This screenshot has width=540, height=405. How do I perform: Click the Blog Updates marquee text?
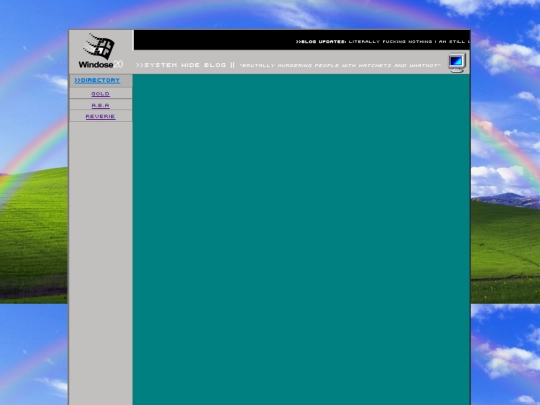(x=383, y=42)
